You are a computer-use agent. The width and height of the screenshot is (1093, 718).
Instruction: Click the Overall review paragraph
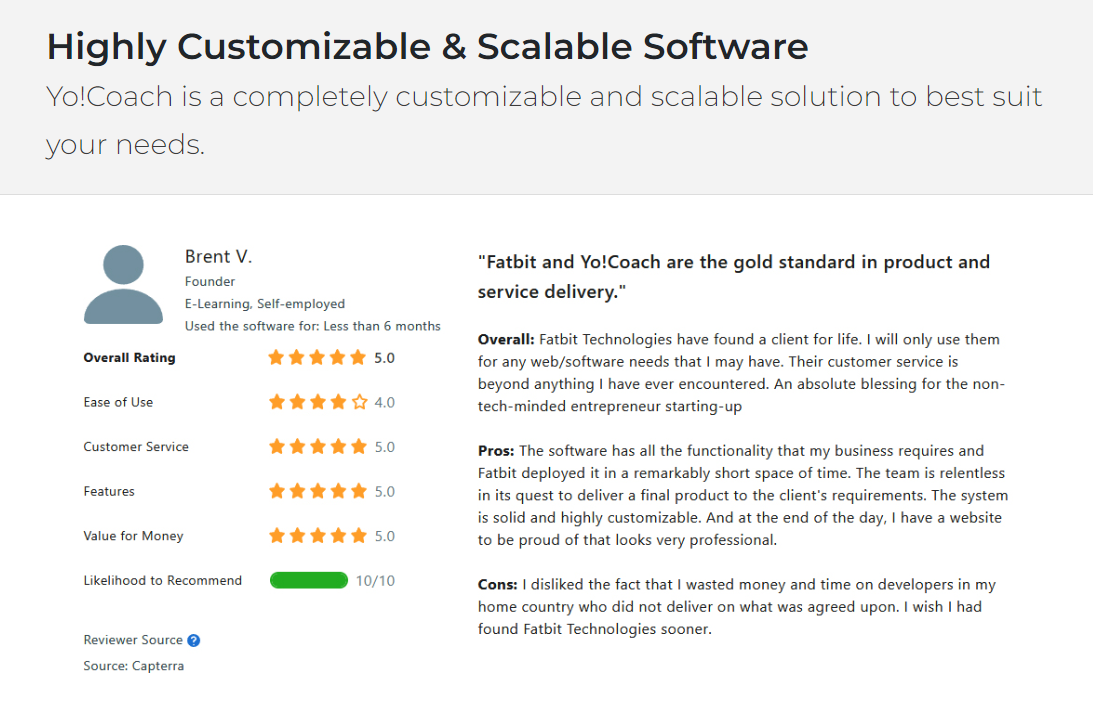point(740,373)
